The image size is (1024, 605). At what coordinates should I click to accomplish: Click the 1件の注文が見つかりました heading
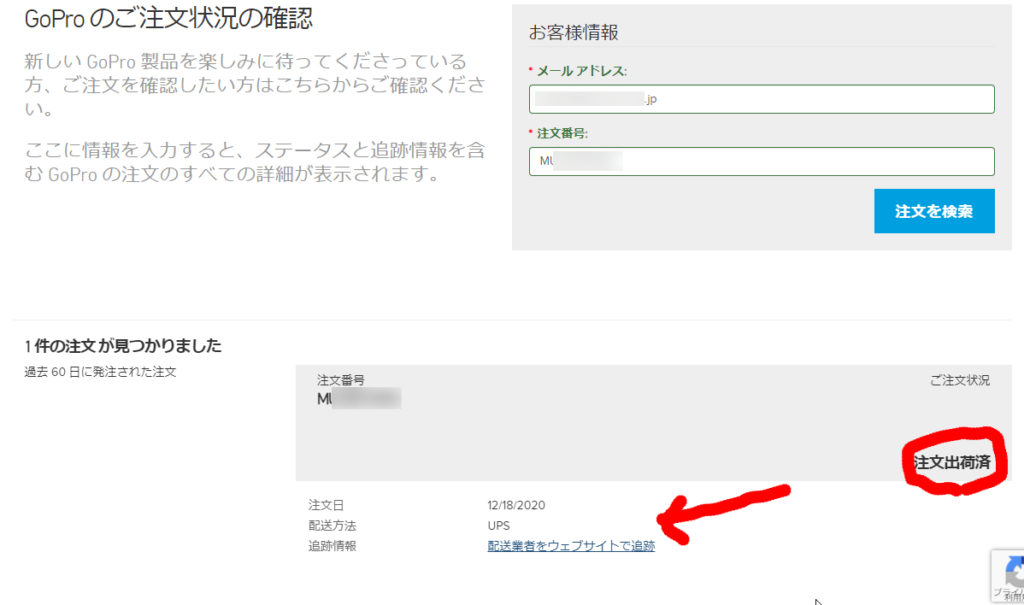click(x=123, y=346)
